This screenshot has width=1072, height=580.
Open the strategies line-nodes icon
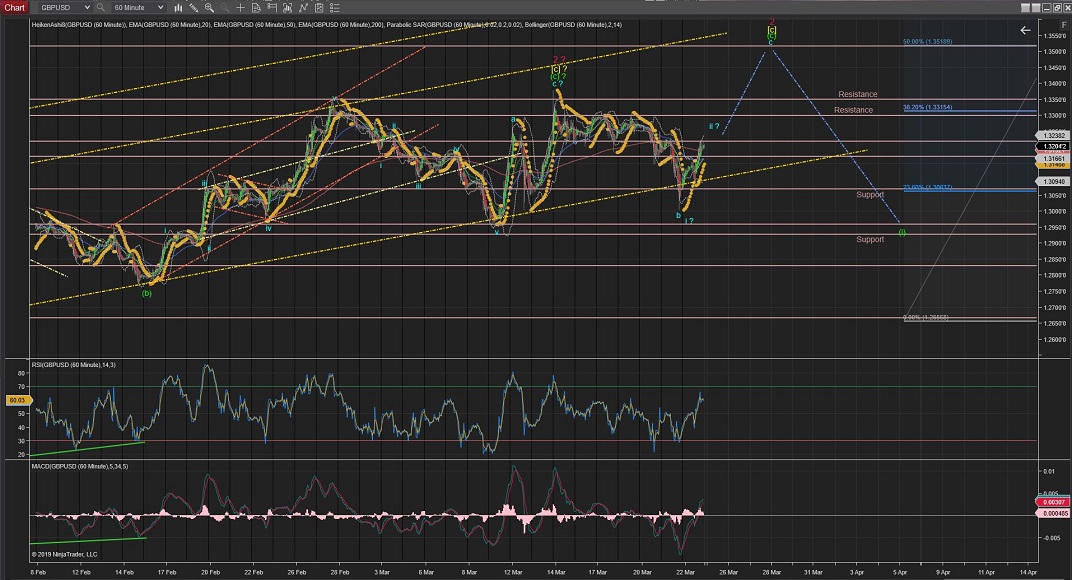pos(303,8)
